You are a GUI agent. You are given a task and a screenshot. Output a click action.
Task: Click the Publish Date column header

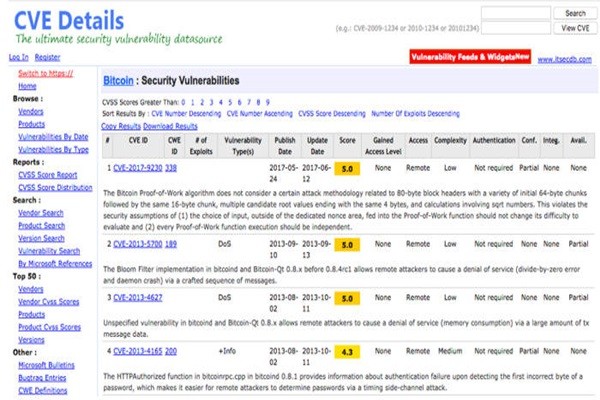[x=285, y=146]
